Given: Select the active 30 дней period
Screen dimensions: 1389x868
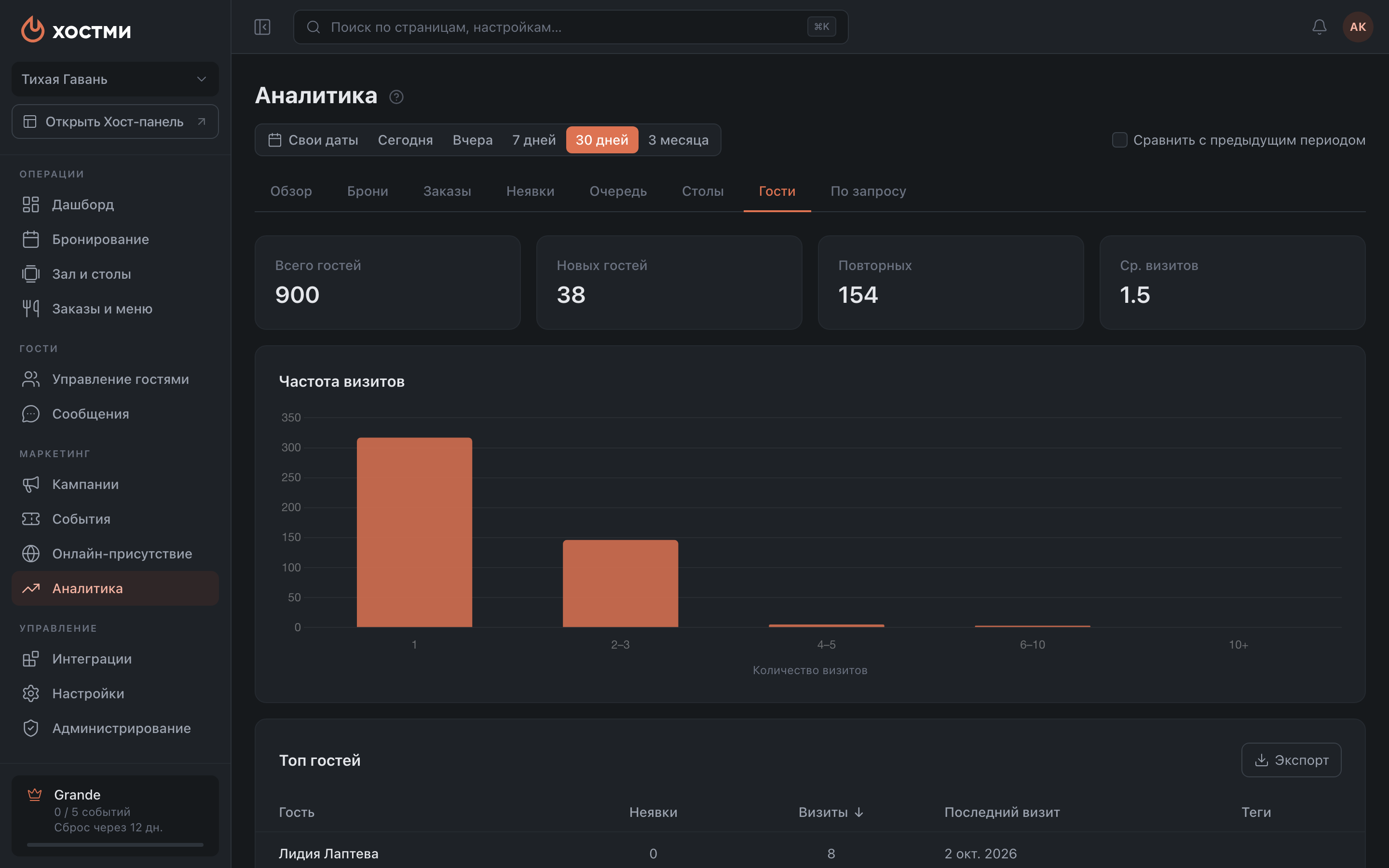Looking at the screenshot, I should [x=602, y=140].
